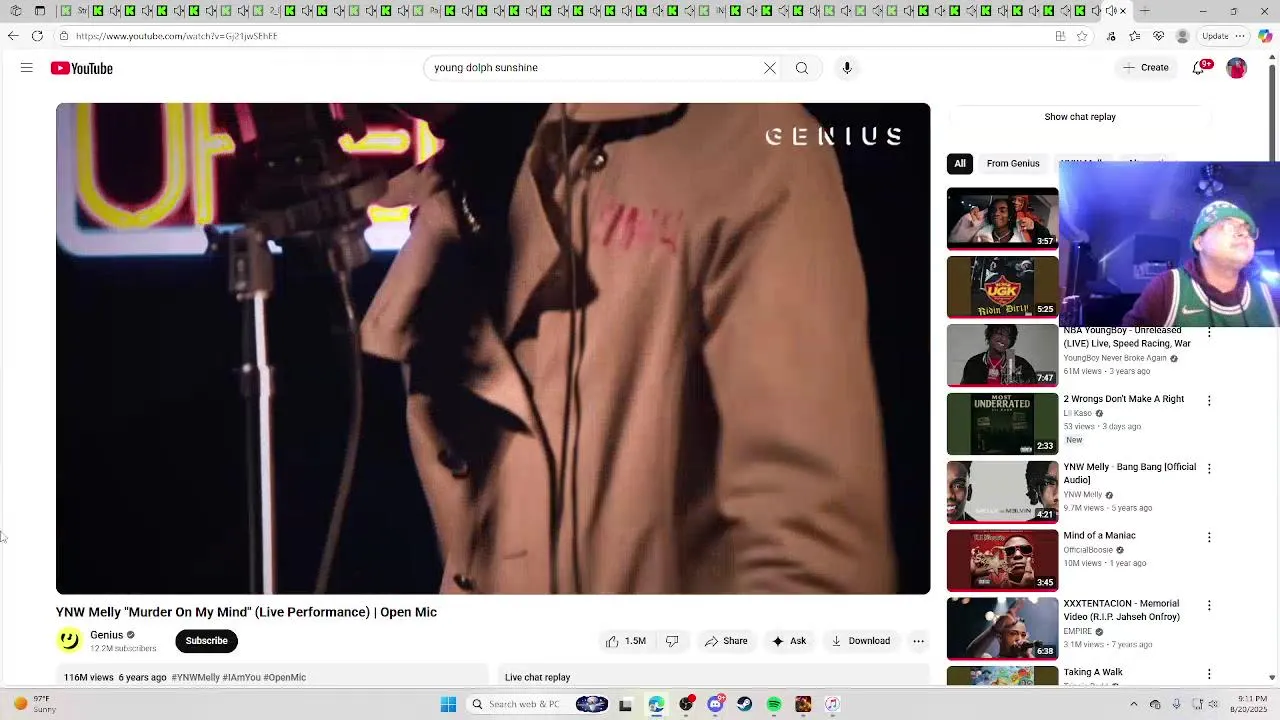The height and width of the screenshot is (720, 1280).
Task: Open options for XXXTENTACION Memorial Video
Action: click(x=1209, y=605)
